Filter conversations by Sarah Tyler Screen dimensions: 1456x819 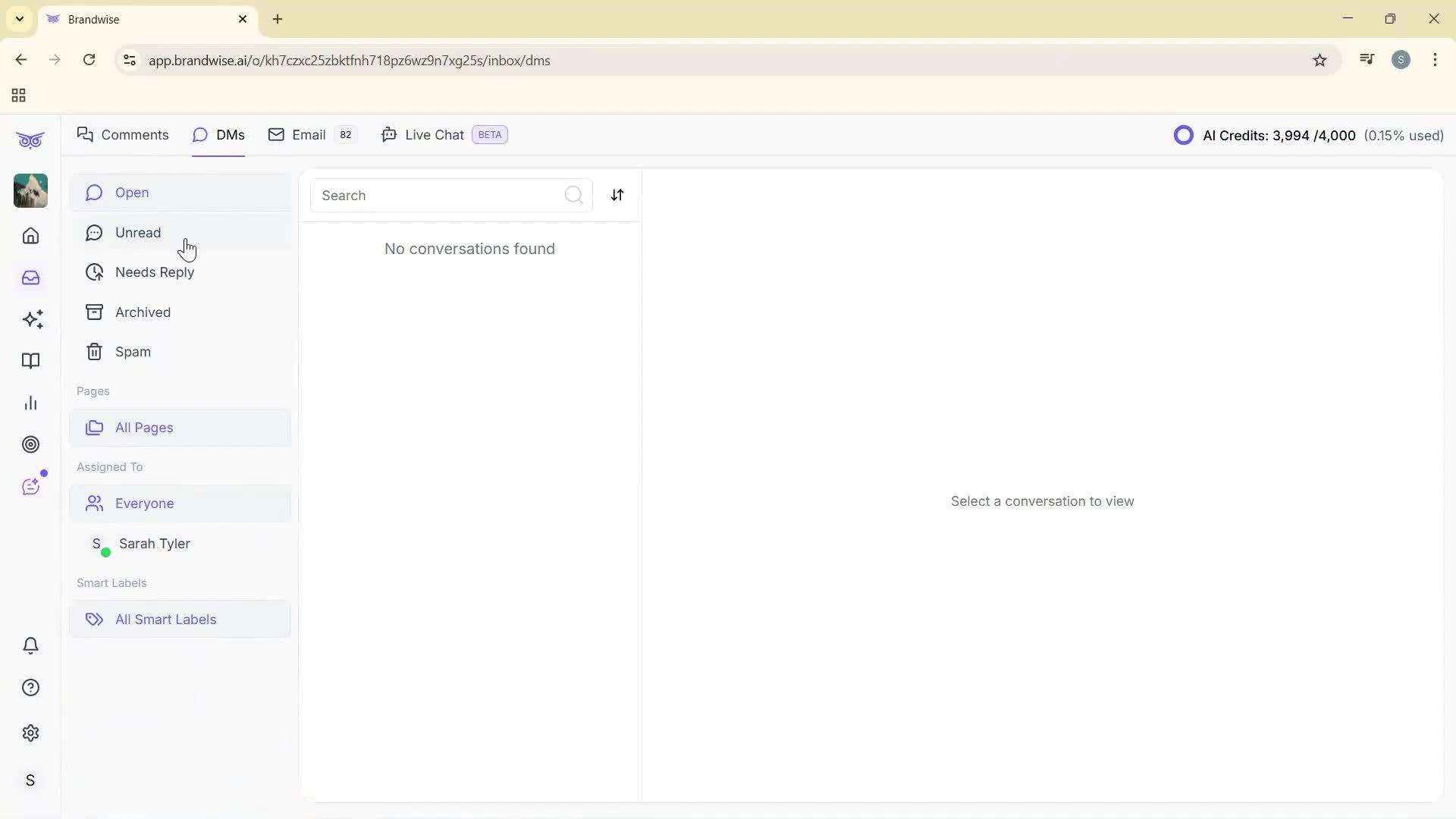pos(155,543)
